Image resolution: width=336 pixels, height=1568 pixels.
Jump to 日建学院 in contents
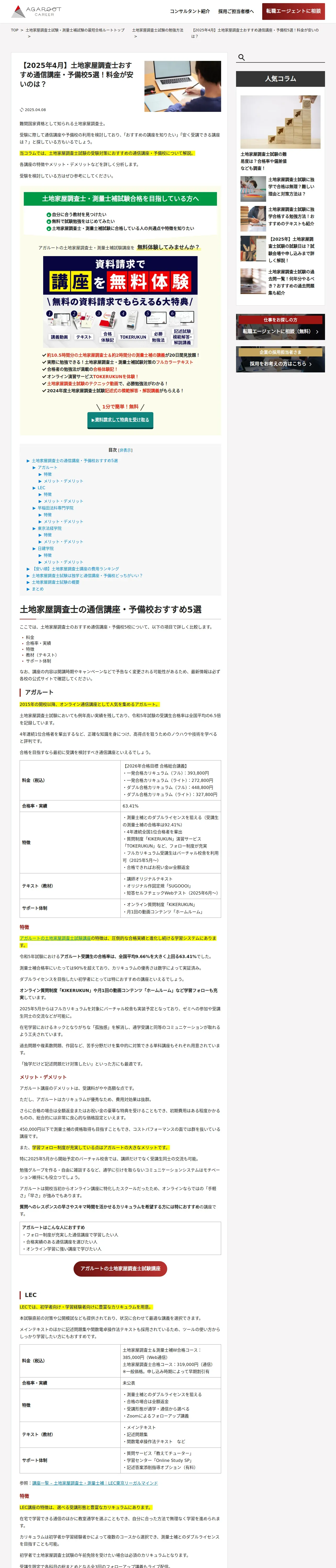[x=46, y=549]
